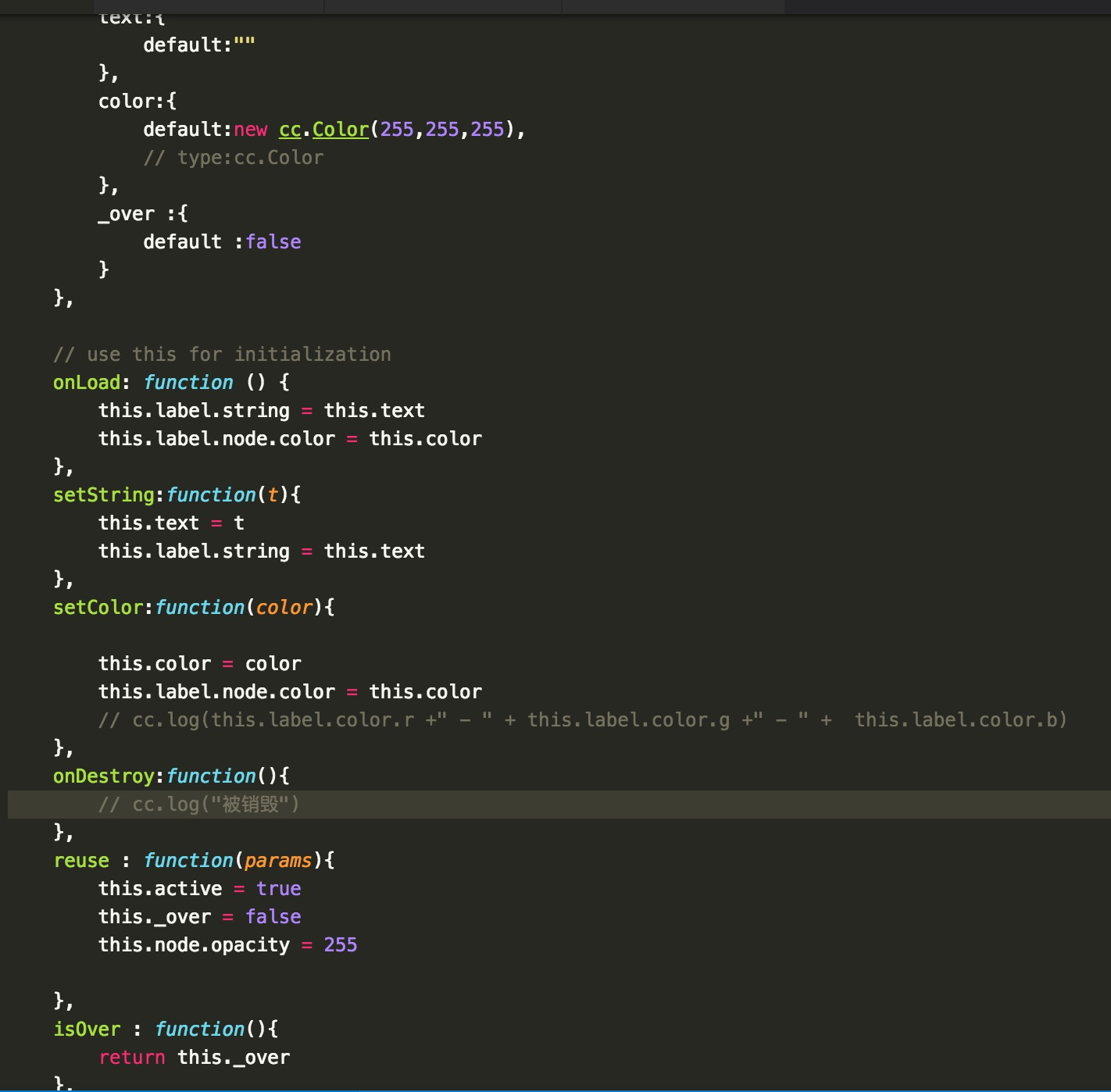Click the 255 value on the opacity line
This screenshot has width=1111, height=1092.
[x=341, y=945]
